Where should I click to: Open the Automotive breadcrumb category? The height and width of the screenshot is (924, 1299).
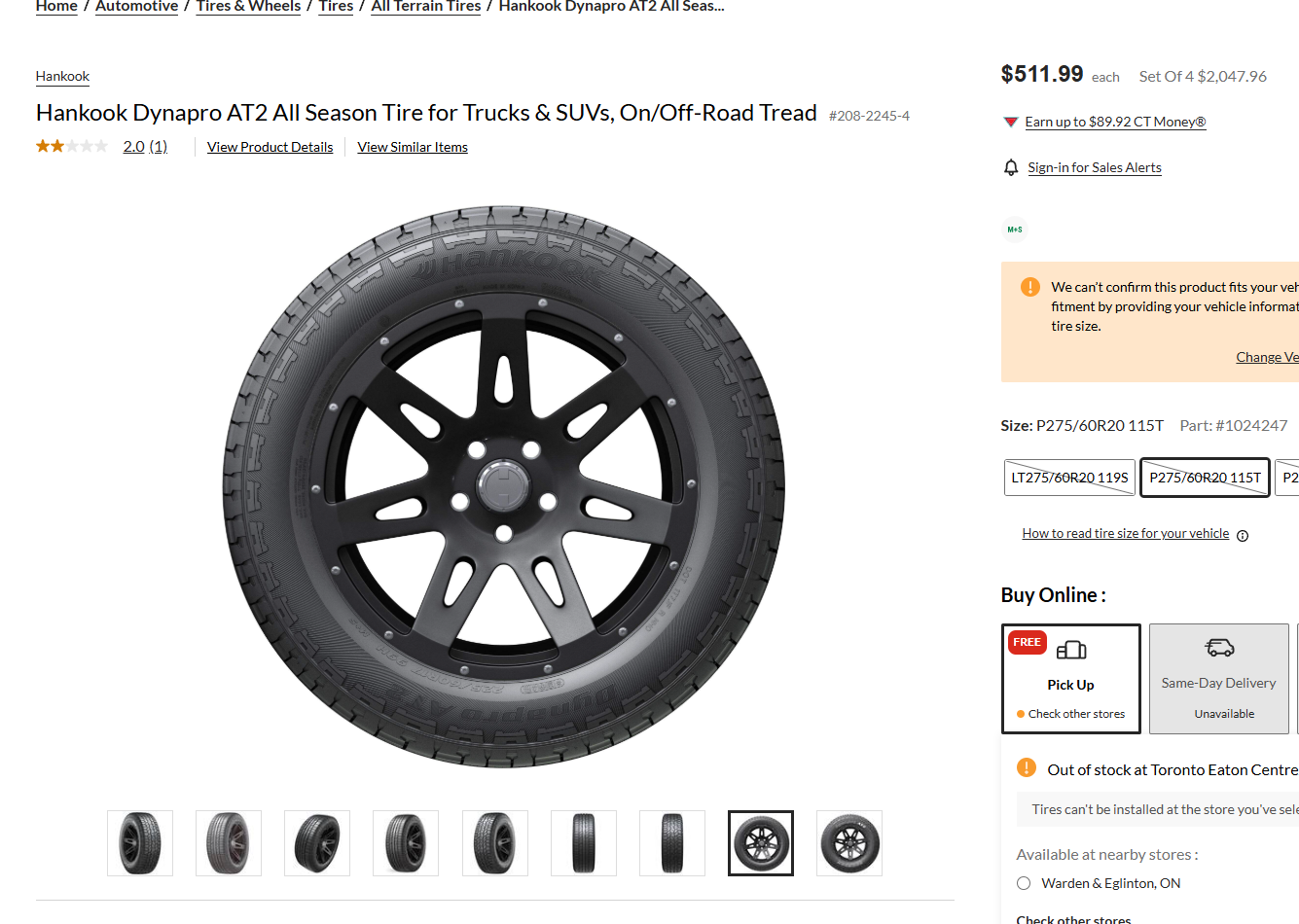click(x=136, y=7)
